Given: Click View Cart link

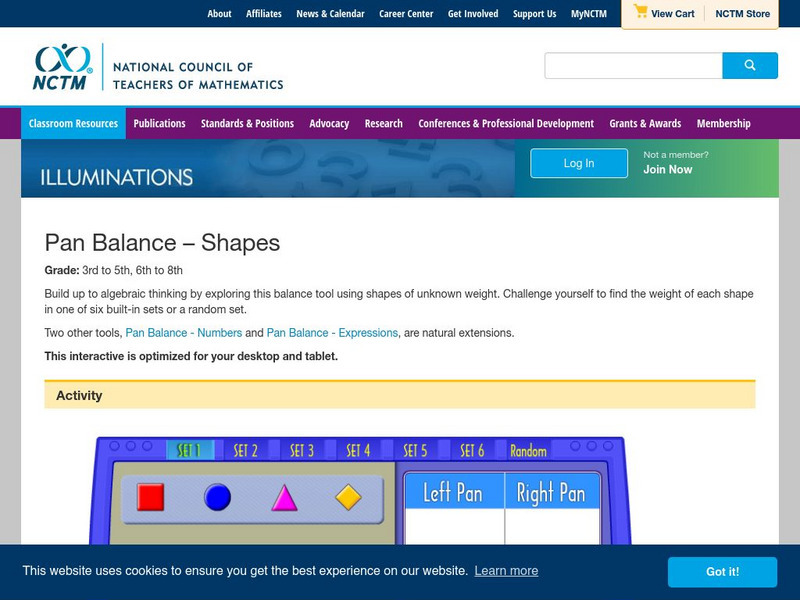Looking at the screenshot, I should [x=672, y=14].
